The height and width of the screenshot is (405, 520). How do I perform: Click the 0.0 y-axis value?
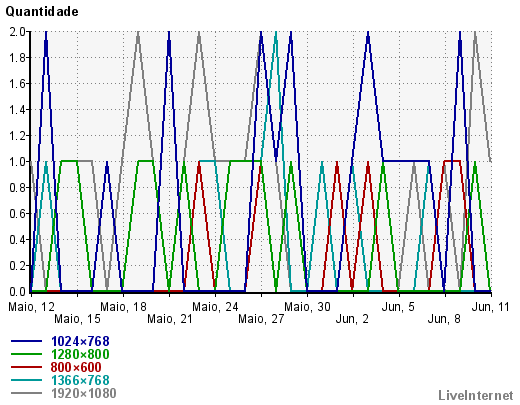[18, 292]
